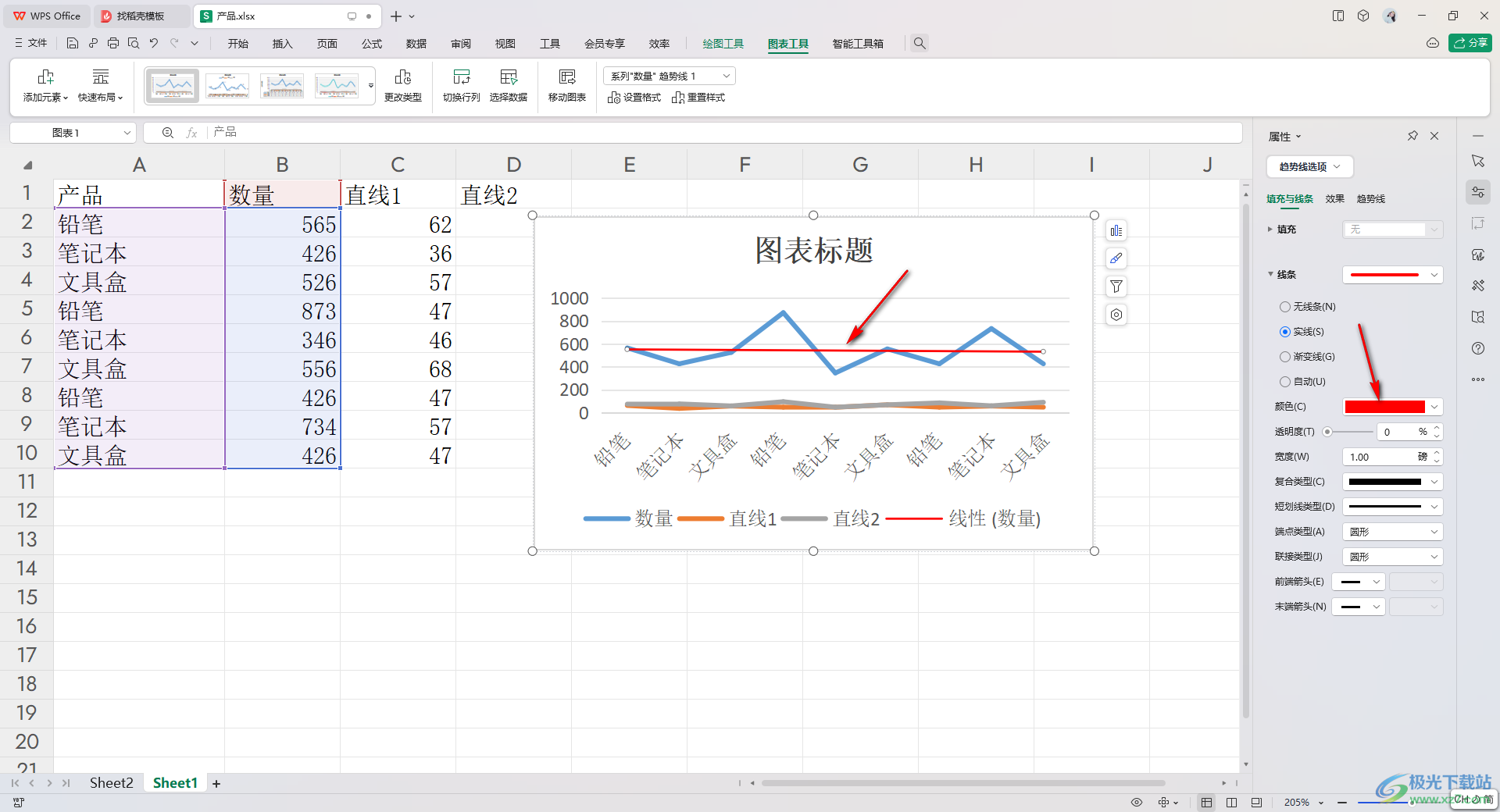Image resolution: width=1500 pixels, height=812 pixels.
Task: Open the Insert ribbon tab
Action: point(282,44)
